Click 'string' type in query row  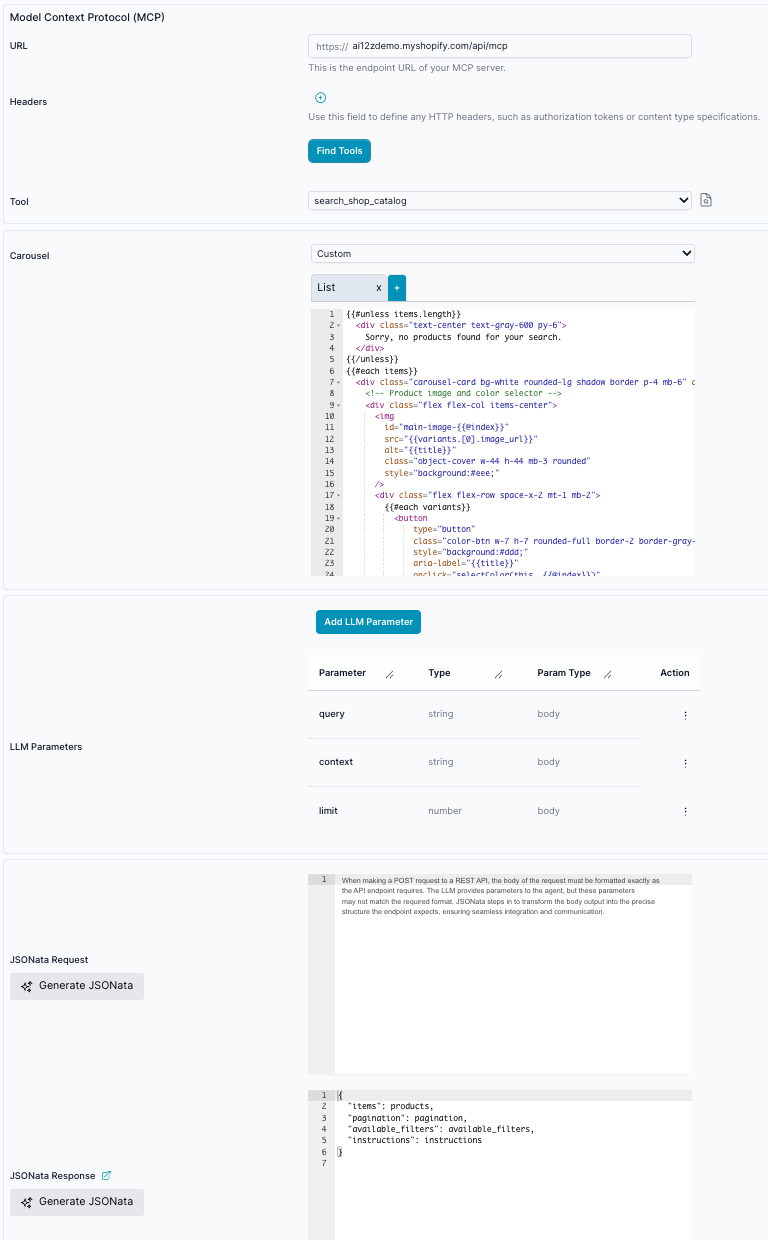point(441,714)
